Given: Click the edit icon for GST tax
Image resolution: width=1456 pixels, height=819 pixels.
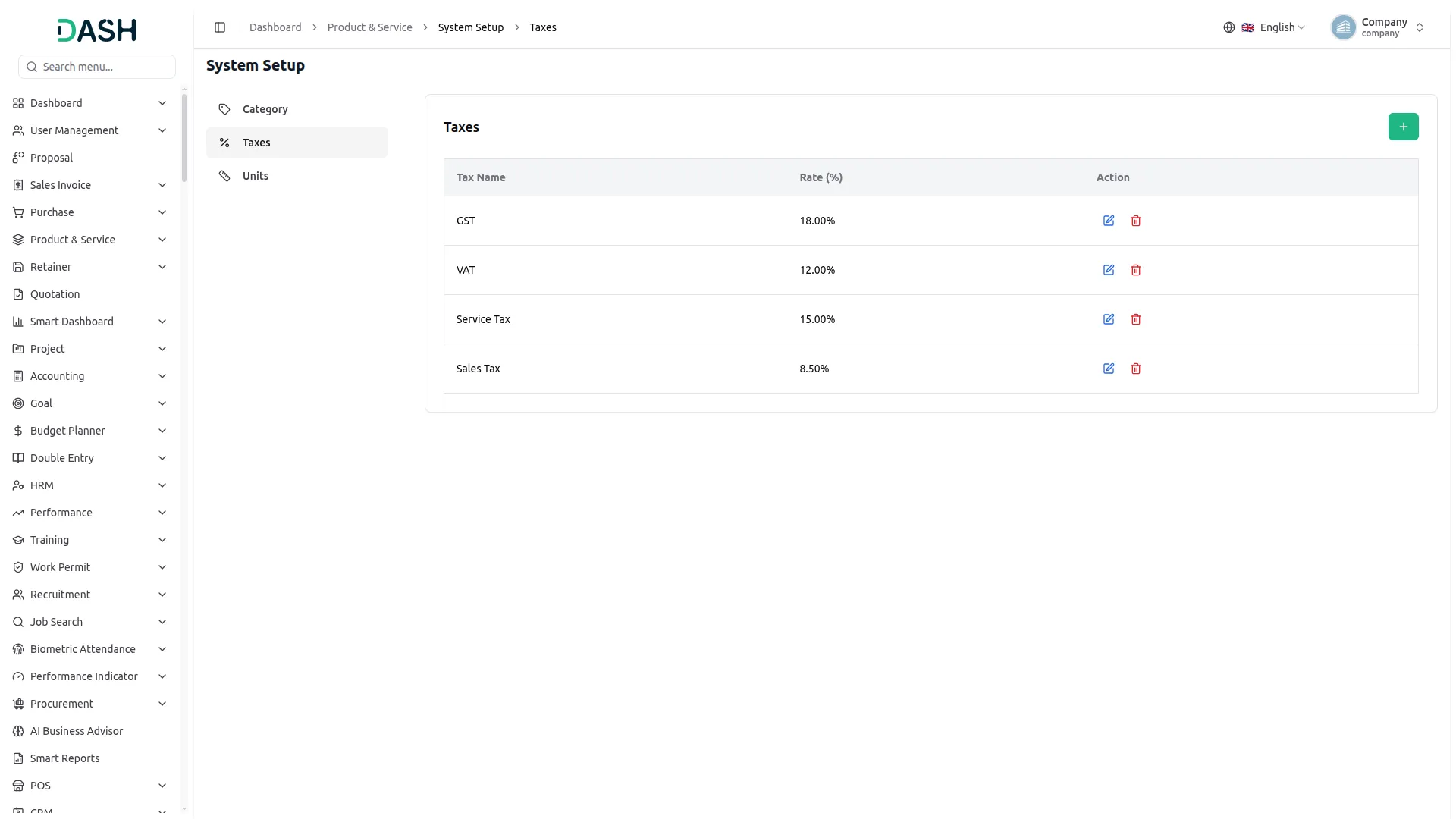Looking at the screenshot, I should tap(1109, 221).
